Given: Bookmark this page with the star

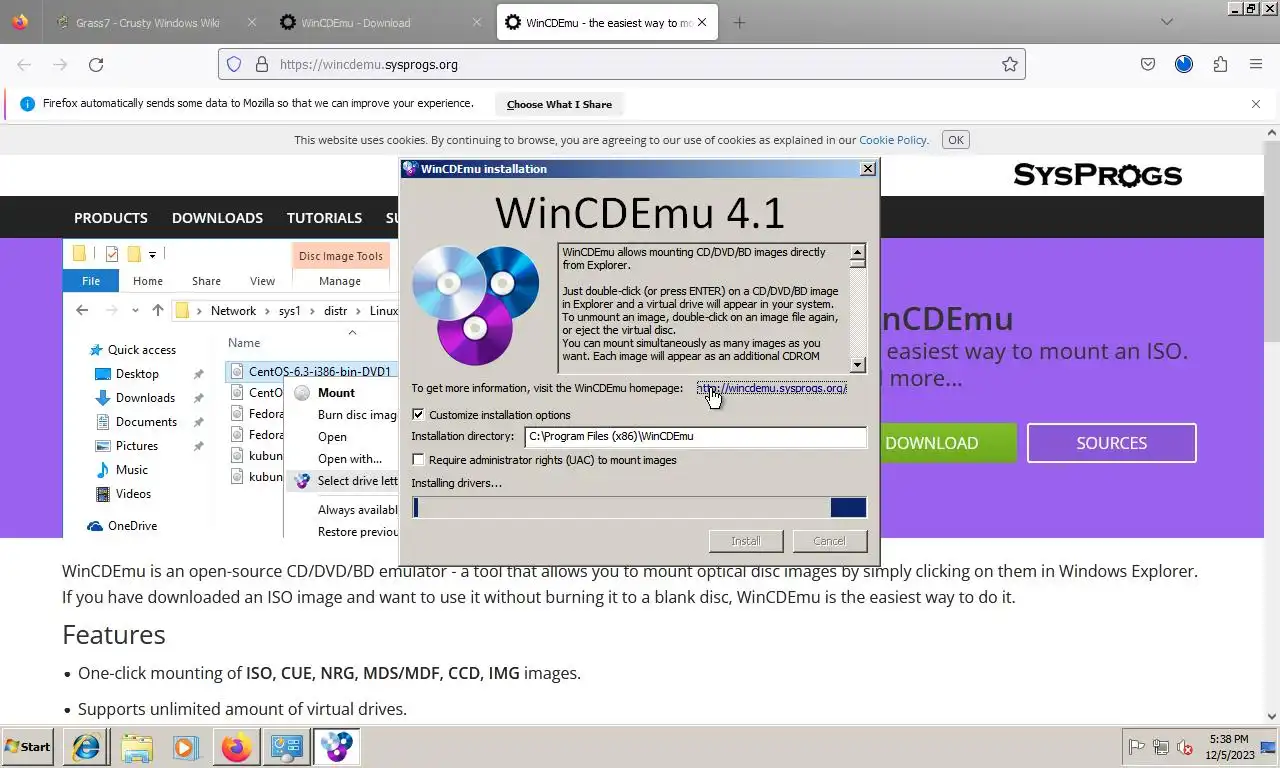Looking at the screenshot, I should [1010, 64].
